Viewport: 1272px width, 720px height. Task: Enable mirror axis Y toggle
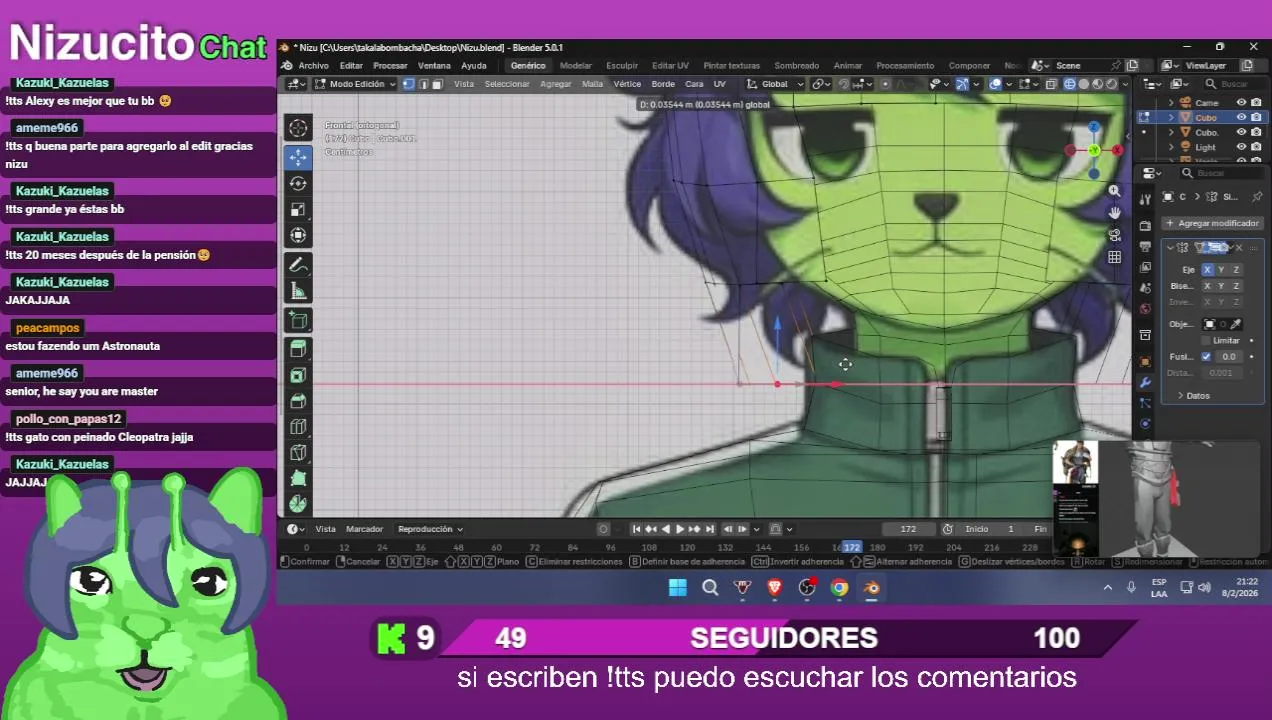pos(1221,270)
